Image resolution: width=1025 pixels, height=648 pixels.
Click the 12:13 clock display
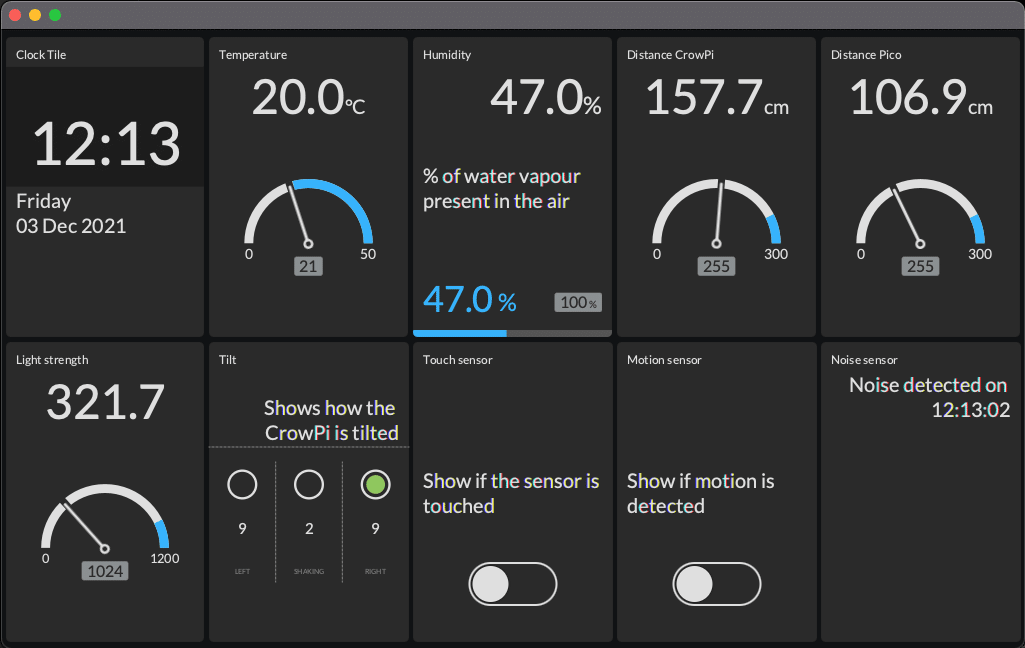[106, 144]
